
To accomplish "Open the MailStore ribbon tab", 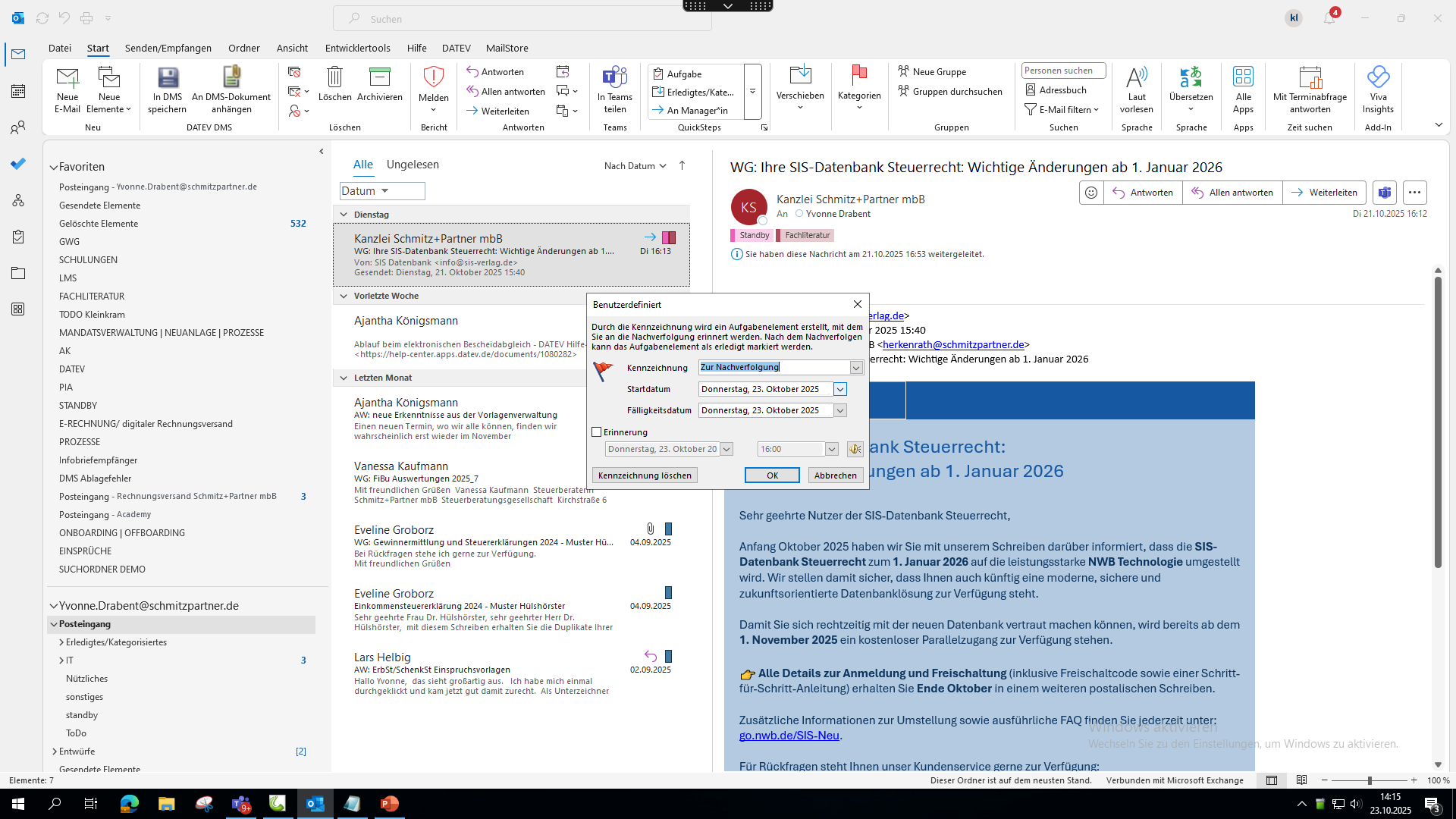I will 507,48.
